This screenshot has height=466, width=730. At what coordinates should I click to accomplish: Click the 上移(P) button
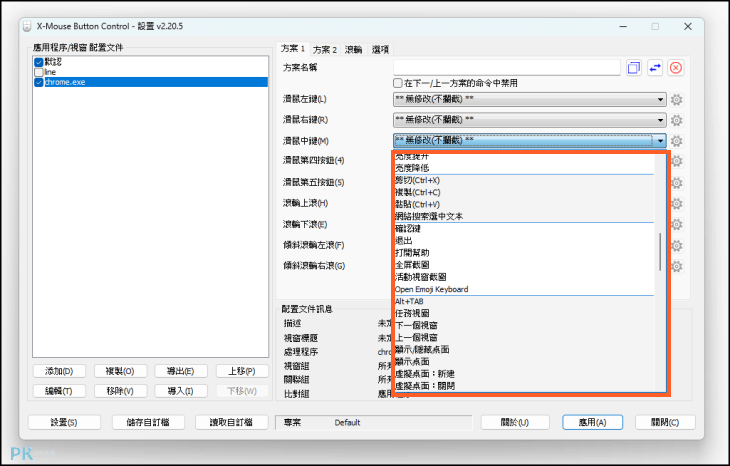pos(242,371)
